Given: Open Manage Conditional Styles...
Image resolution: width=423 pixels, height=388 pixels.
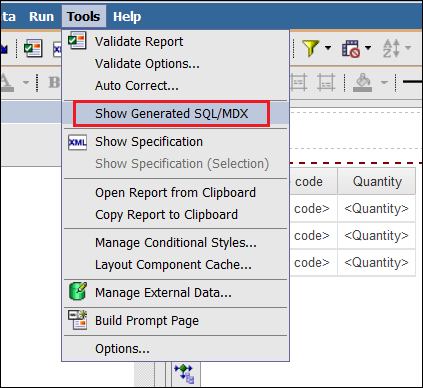Looking at the screenshot, I should 176,243.
